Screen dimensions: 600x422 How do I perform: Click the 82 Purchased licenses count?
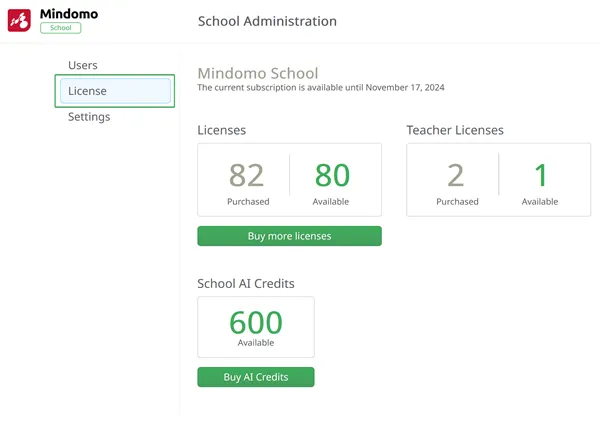point(247,175)
